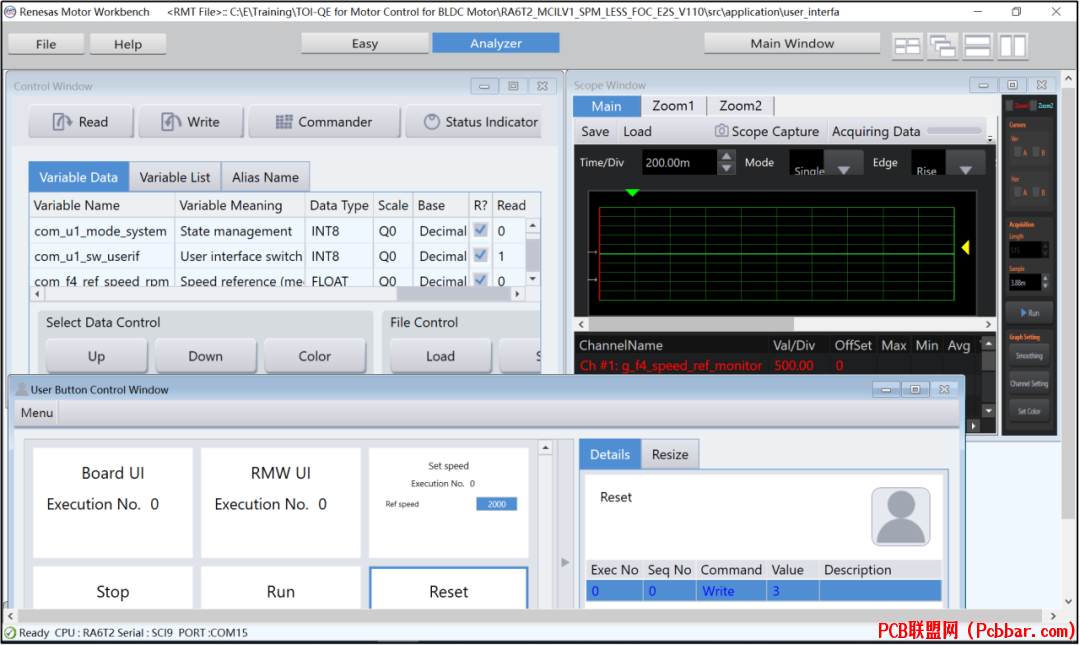
Task: Open the Zoom1 scope tab
Action: (673, 105)
